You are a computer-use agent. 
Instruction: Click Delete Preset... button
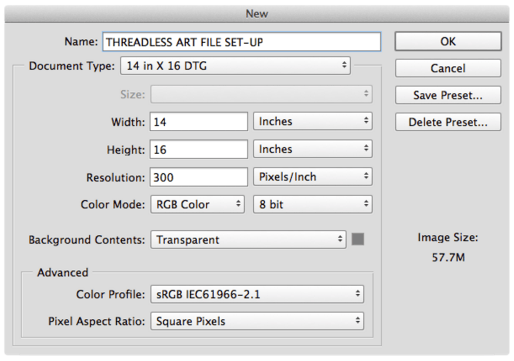[x=448, y=122]
